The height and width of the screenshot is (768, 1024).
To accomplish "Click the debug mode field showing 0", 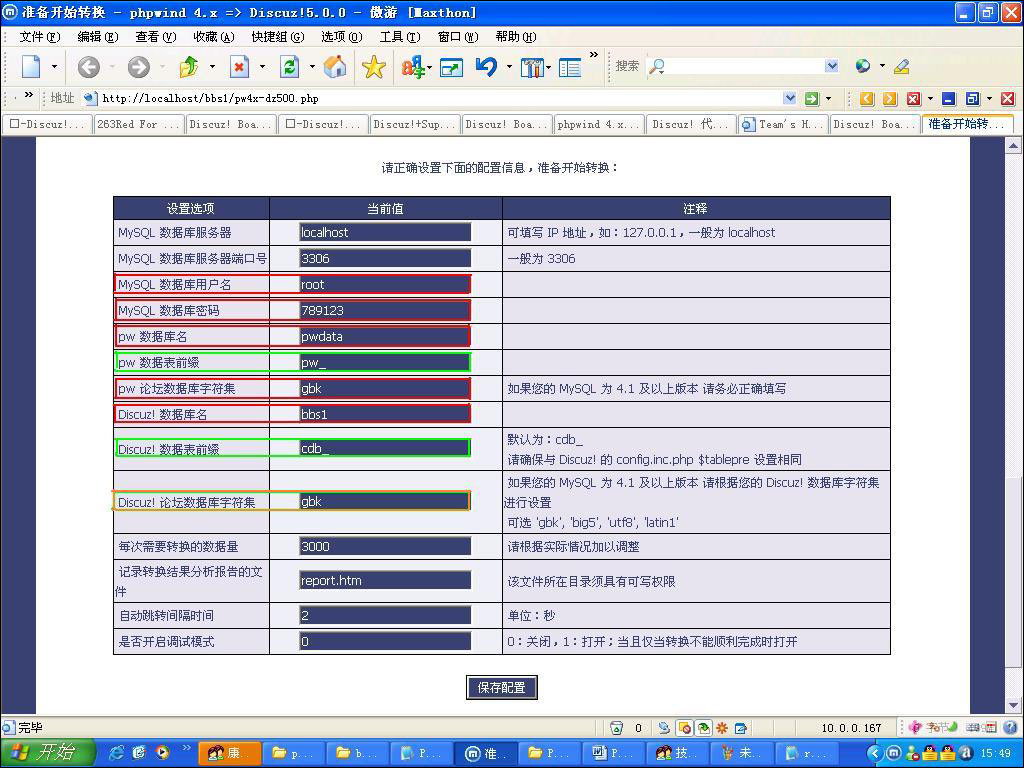I will (385, 641).
